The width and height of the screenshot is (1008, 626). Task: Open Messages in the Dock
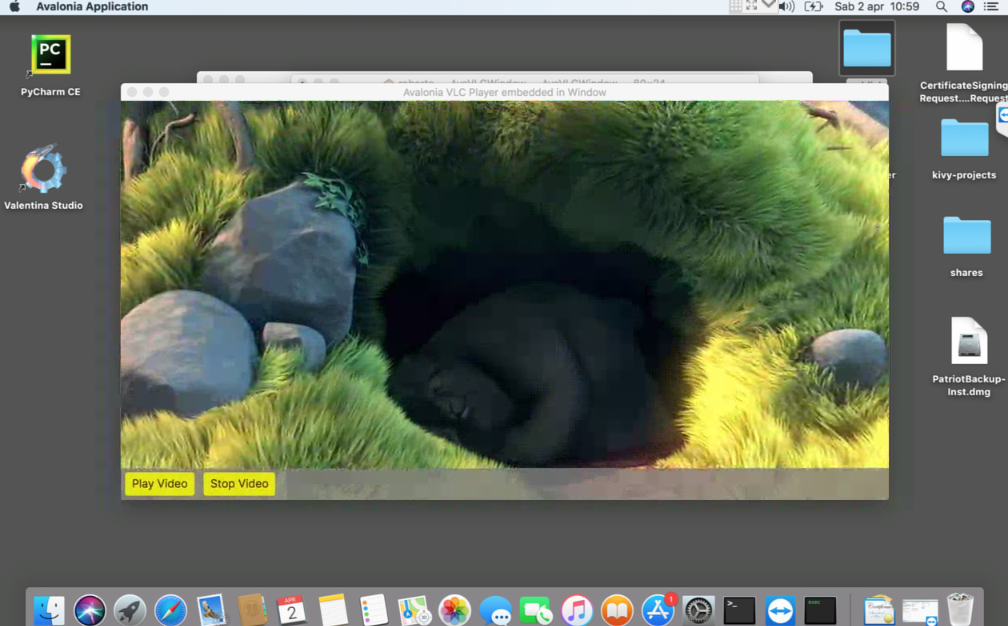coord(495,609)
